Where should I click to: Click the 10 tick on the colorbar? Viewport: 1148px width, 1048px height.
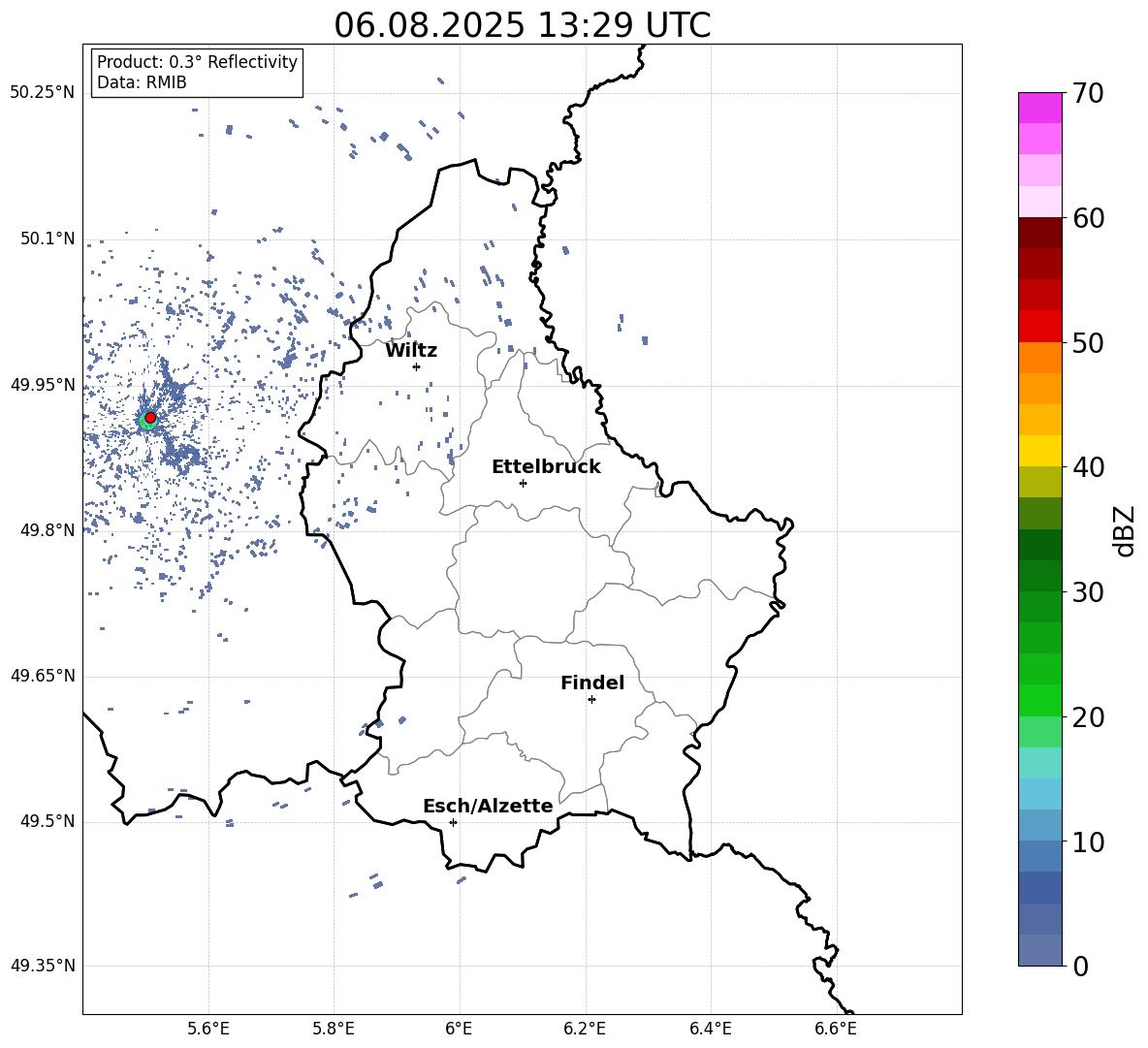point(1088,842)
